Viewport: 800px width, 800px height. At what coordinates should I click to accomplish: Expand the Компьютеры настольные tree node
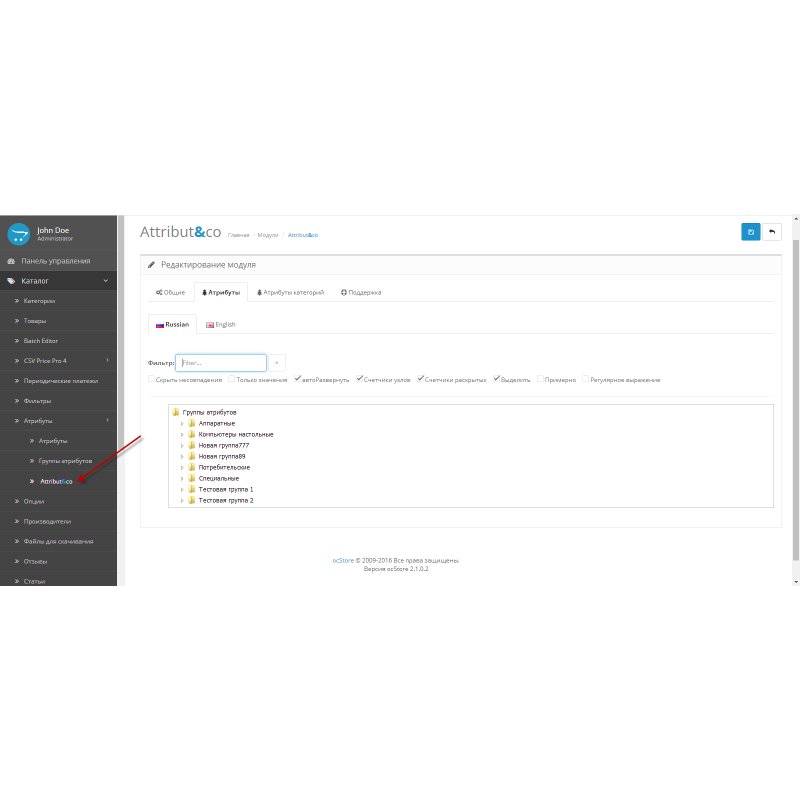[182, 434]
